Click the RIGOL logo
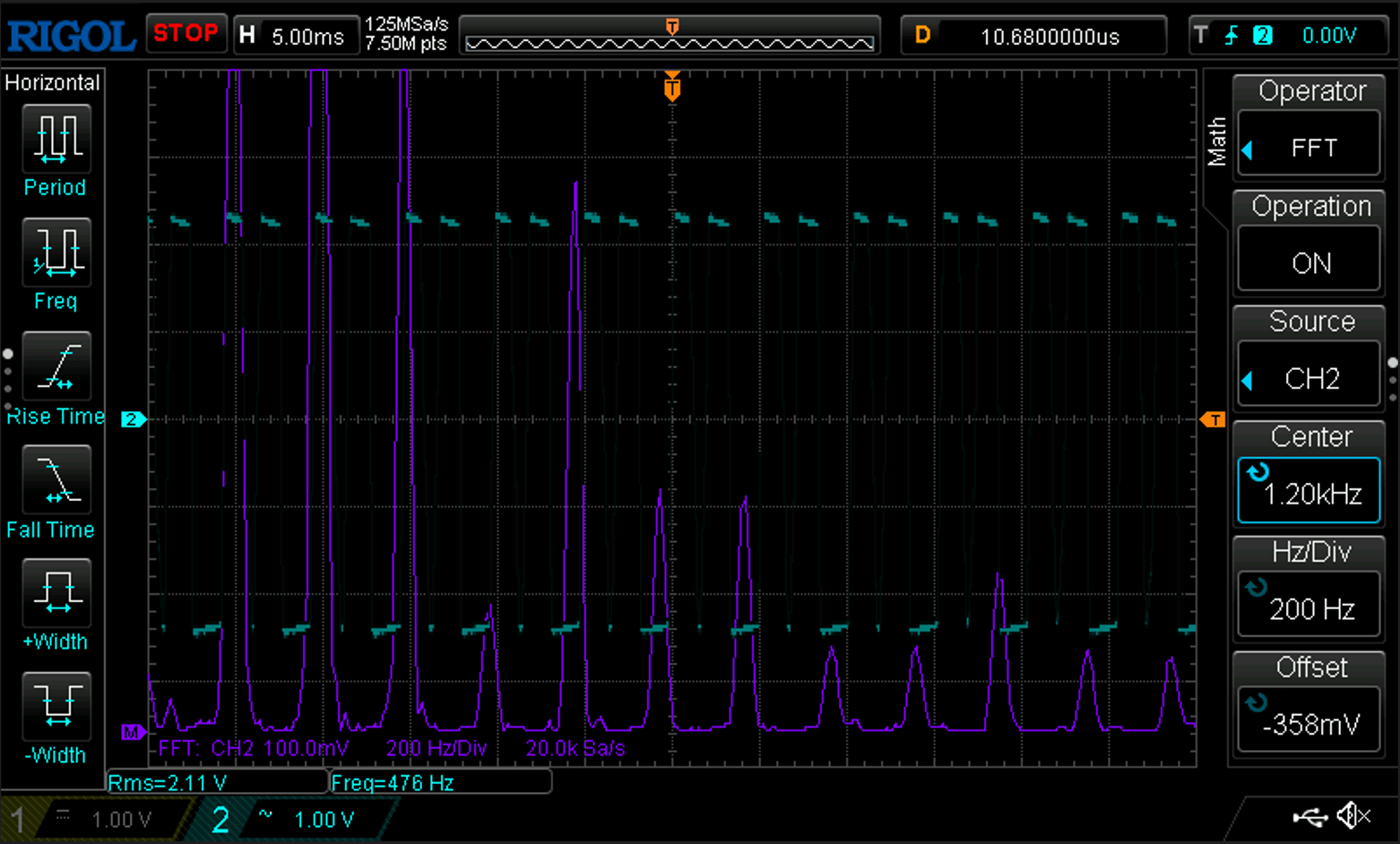1400x844 pixels. [x=72, y=36]
